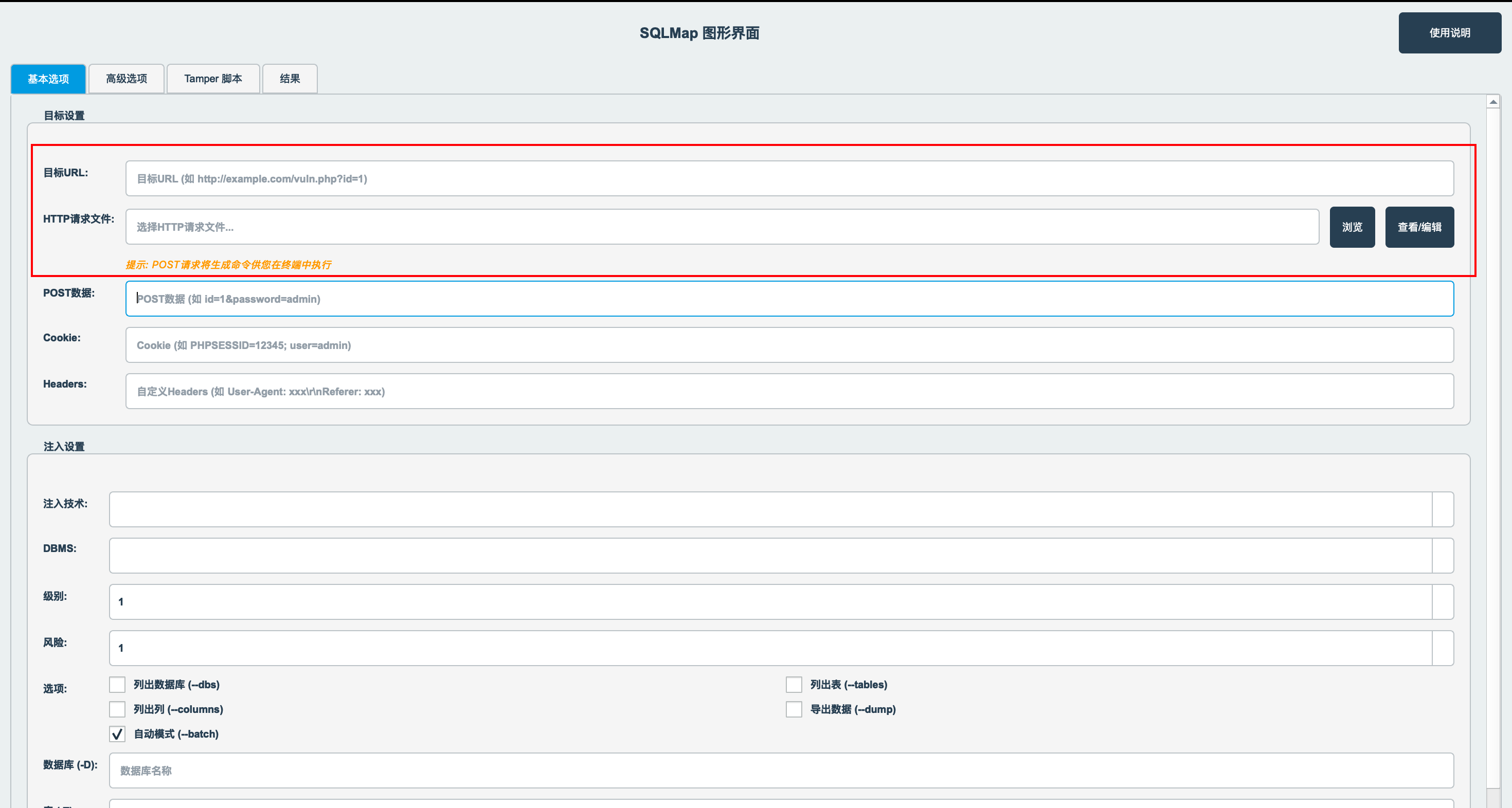Screen dimensions: 1512x808
Task: Click into the POST数据 field
Action: pos(789,299)
